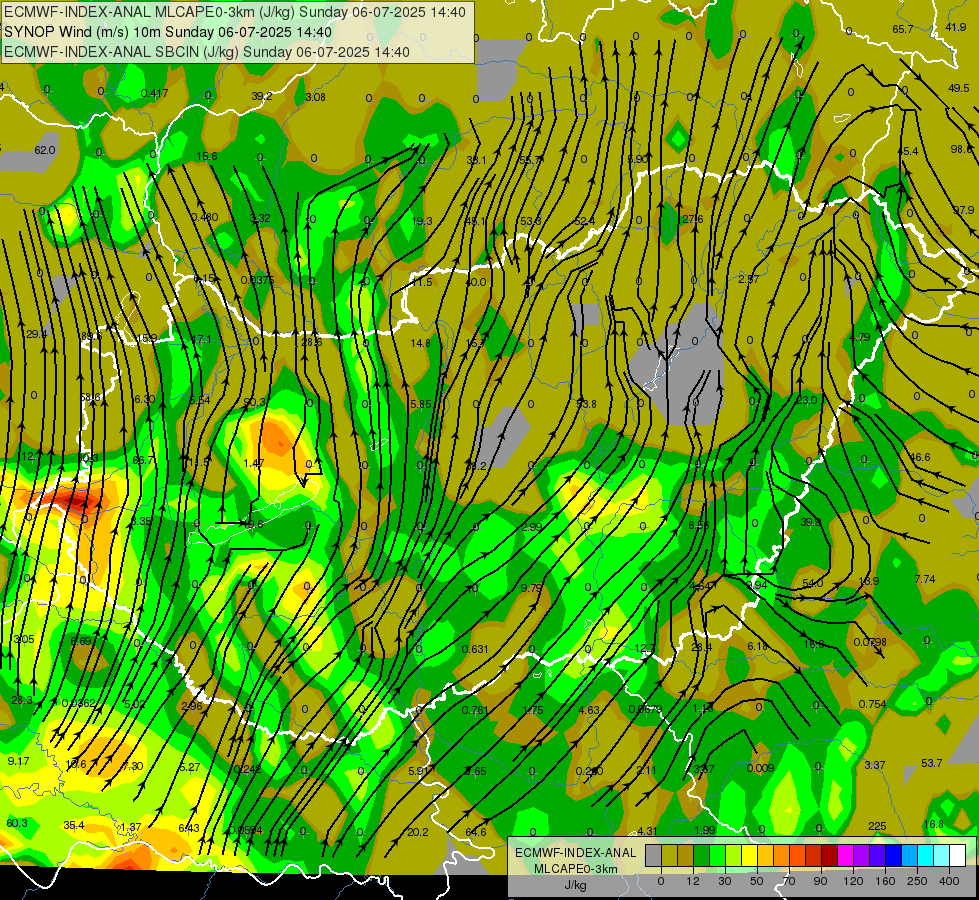
Task: Click the map value 19.3
Action: (422, 221)
